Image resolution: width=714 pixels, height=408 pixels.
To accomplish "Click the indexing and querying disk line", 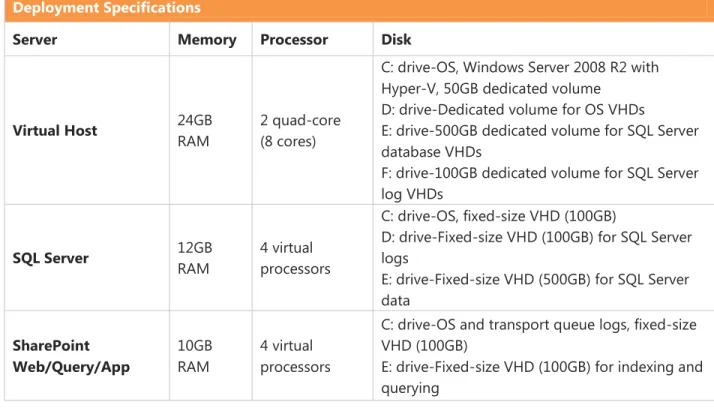I will coord(542,377).
